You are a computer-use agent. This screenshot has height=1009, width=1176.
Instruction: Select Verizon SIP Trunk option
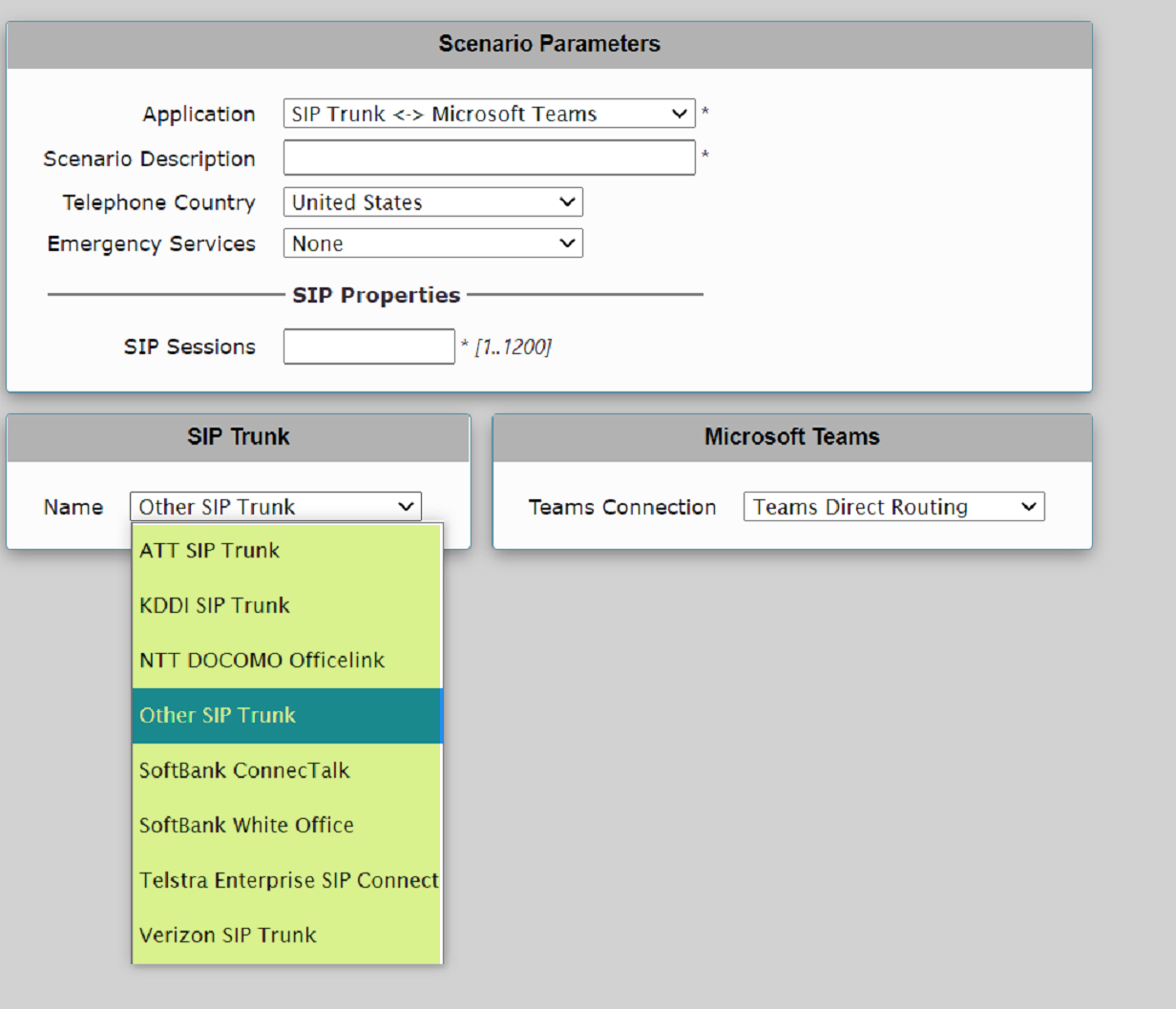point(287,935)
